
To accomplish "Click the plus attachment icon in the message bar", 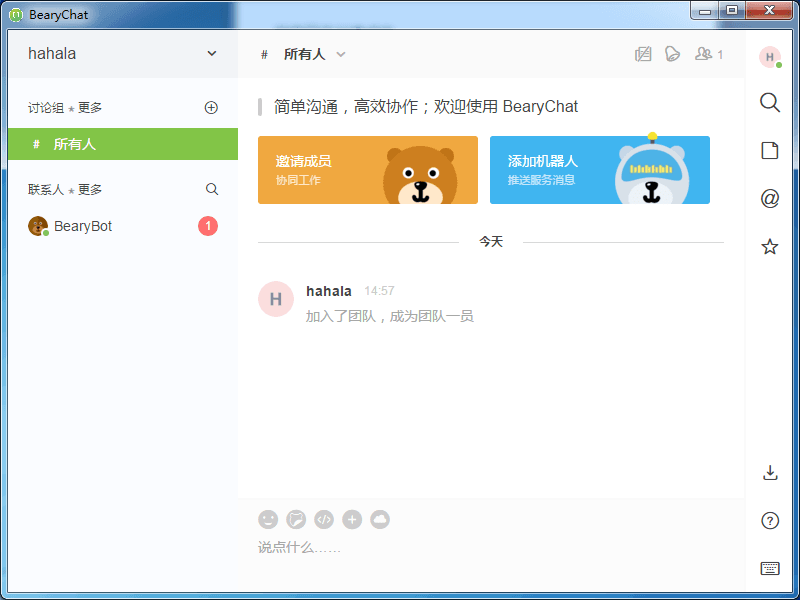I will pyautogui.click(x=352, y=519).
